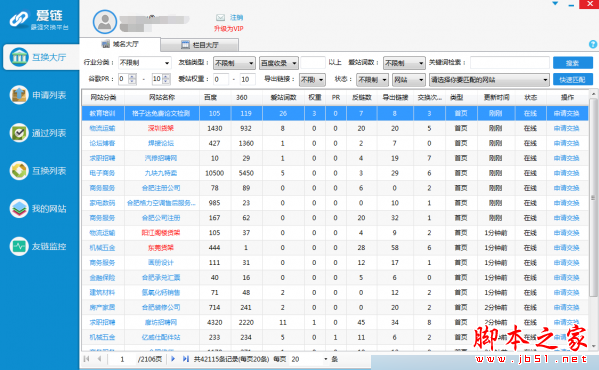The image size is (599, 370).
Task: Minimize the 爱链 window
Action: [x=571, y=5]
